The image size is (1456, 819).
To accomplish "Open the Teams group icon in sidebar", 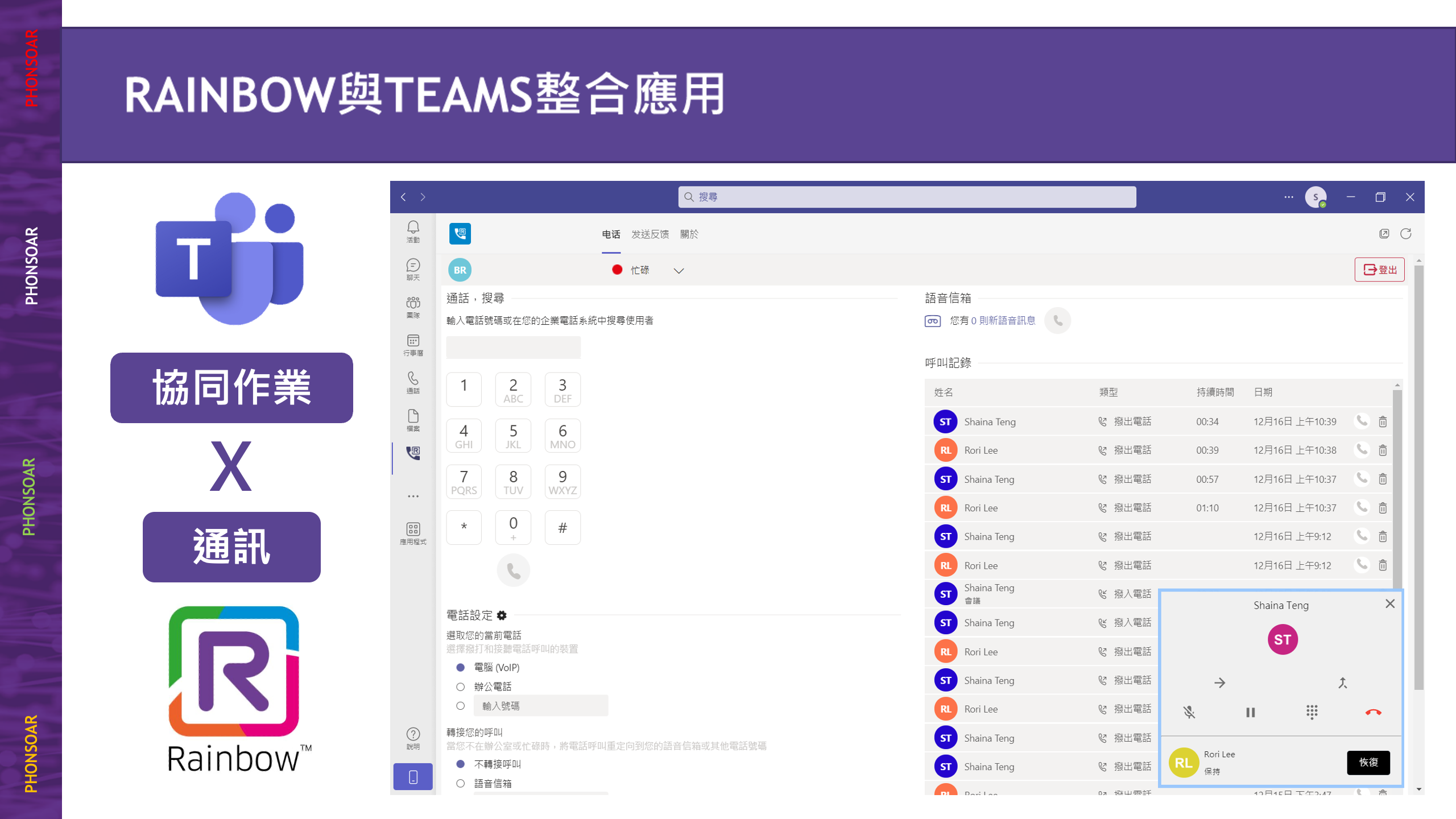I will pos(413,307).
